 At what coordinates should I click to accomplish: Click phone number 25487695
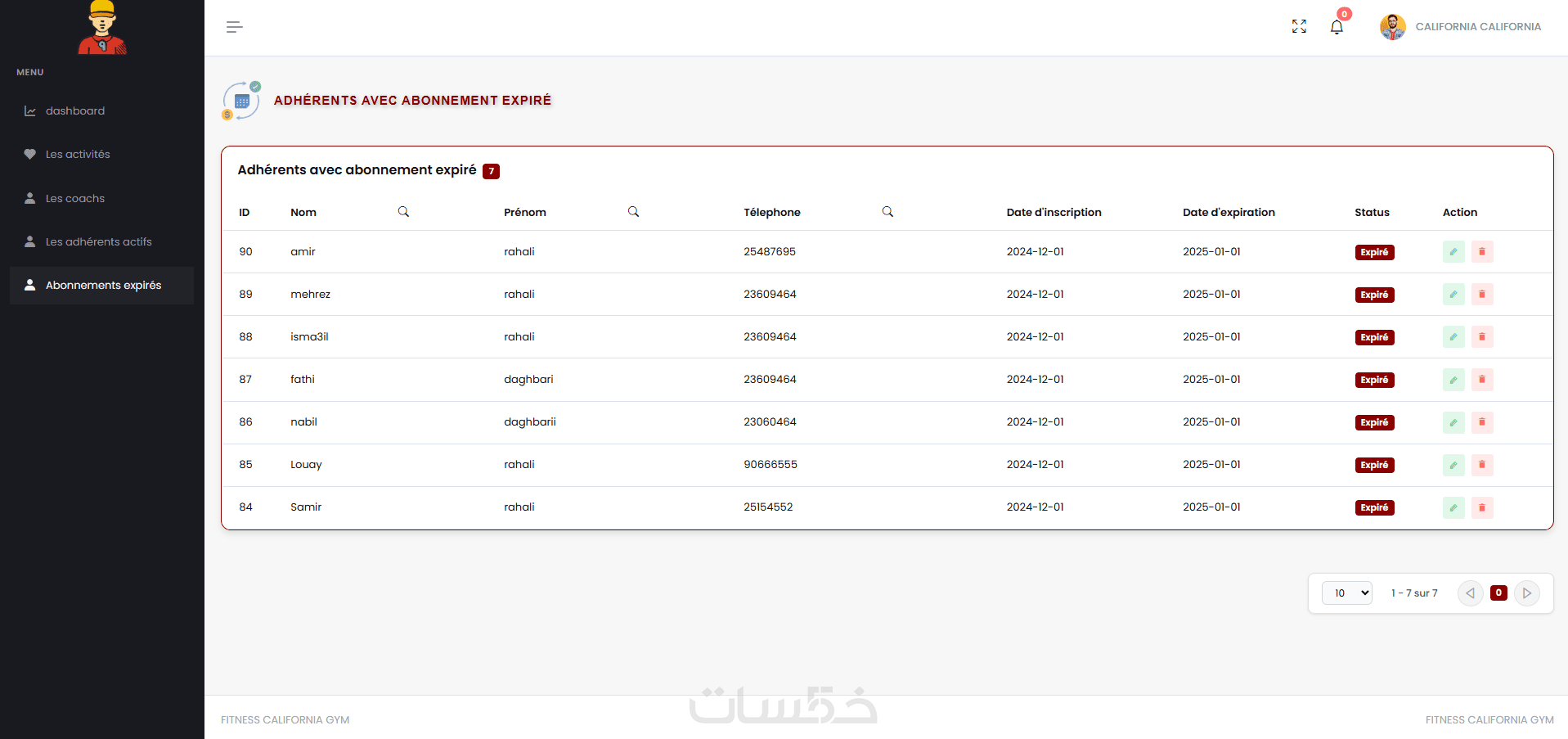[770, 252]
